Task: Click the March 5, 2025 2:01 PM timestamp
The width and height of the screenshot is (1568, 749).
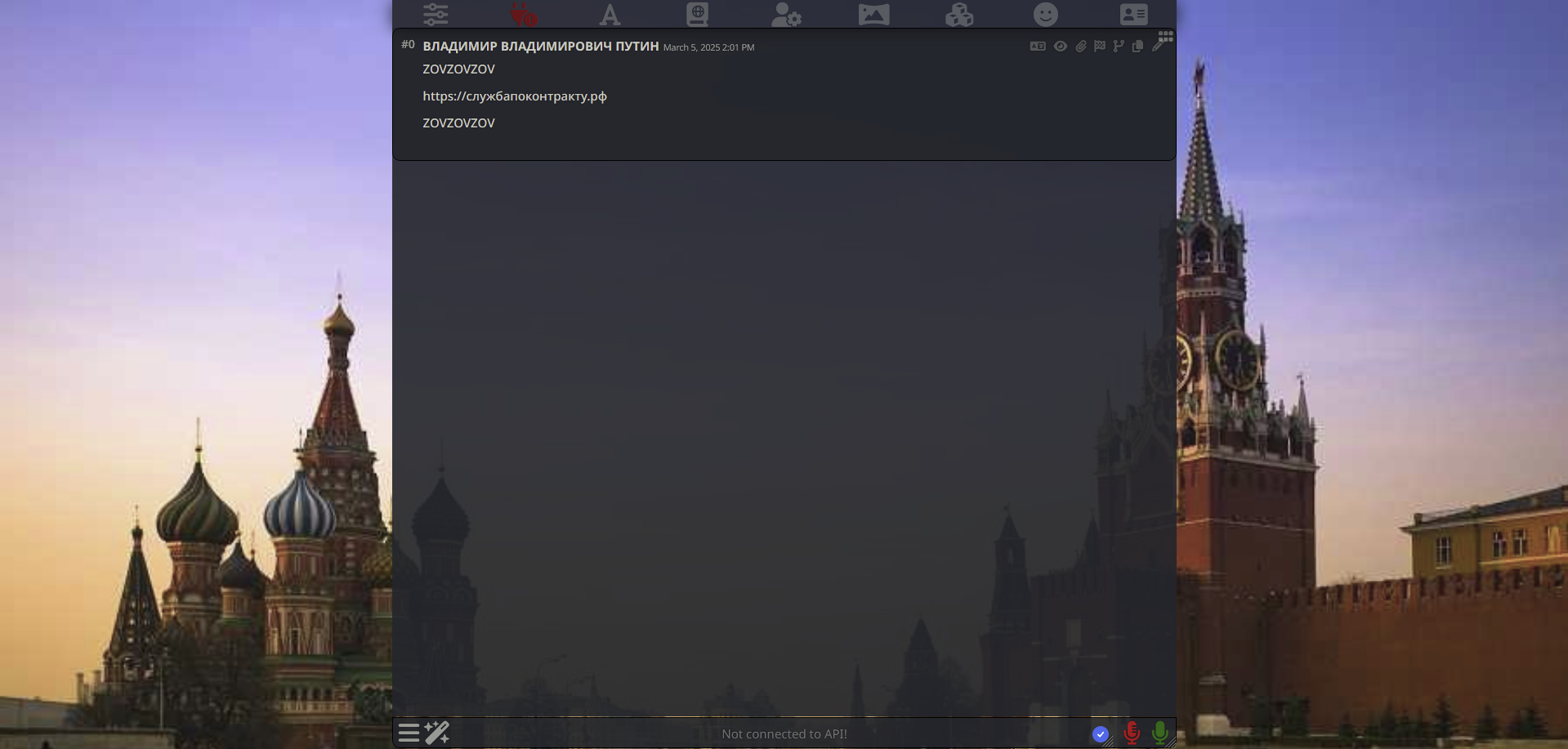Action: (x=708, y=47)
